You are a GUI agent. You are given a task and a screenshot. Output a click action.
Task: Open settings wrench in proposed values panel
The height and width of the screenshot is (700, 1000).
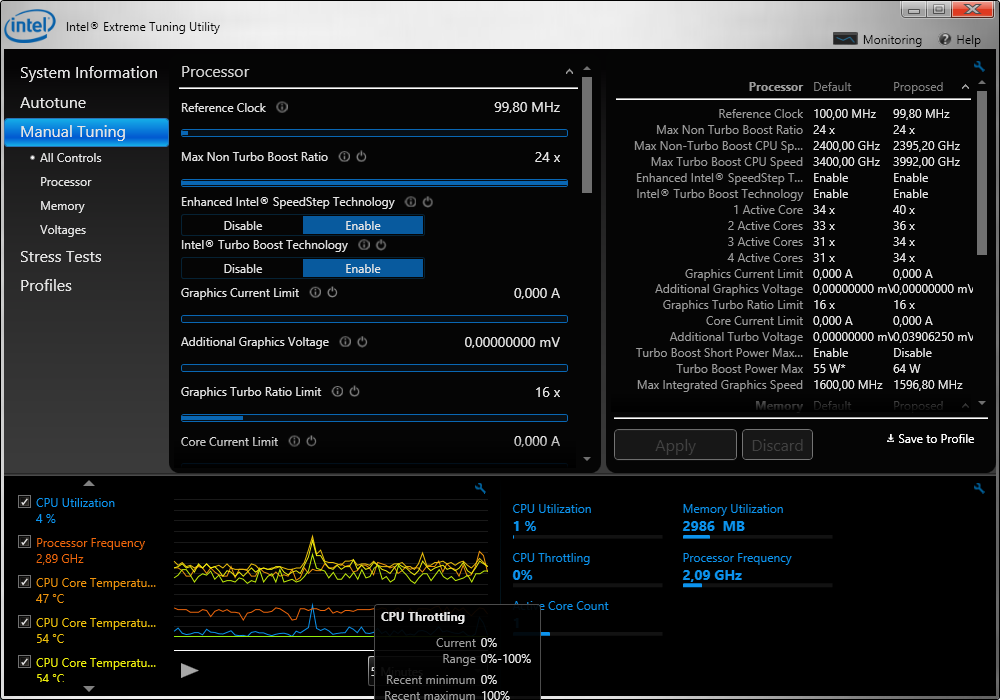[979, 66]
